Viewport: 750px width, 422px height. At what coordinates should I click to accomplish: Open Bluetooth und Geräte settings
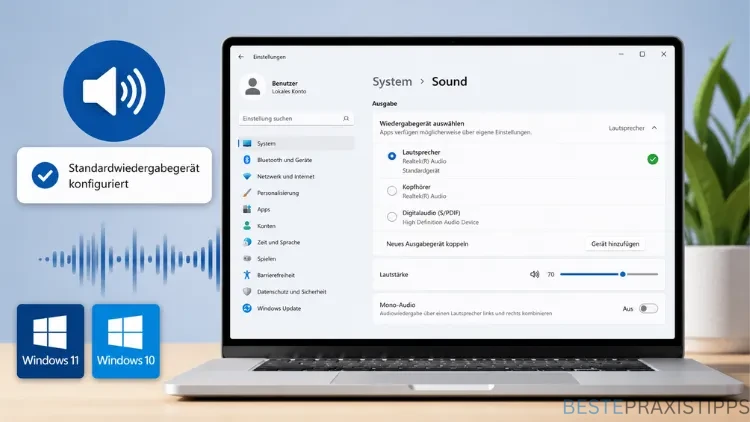tap(284, 160)
